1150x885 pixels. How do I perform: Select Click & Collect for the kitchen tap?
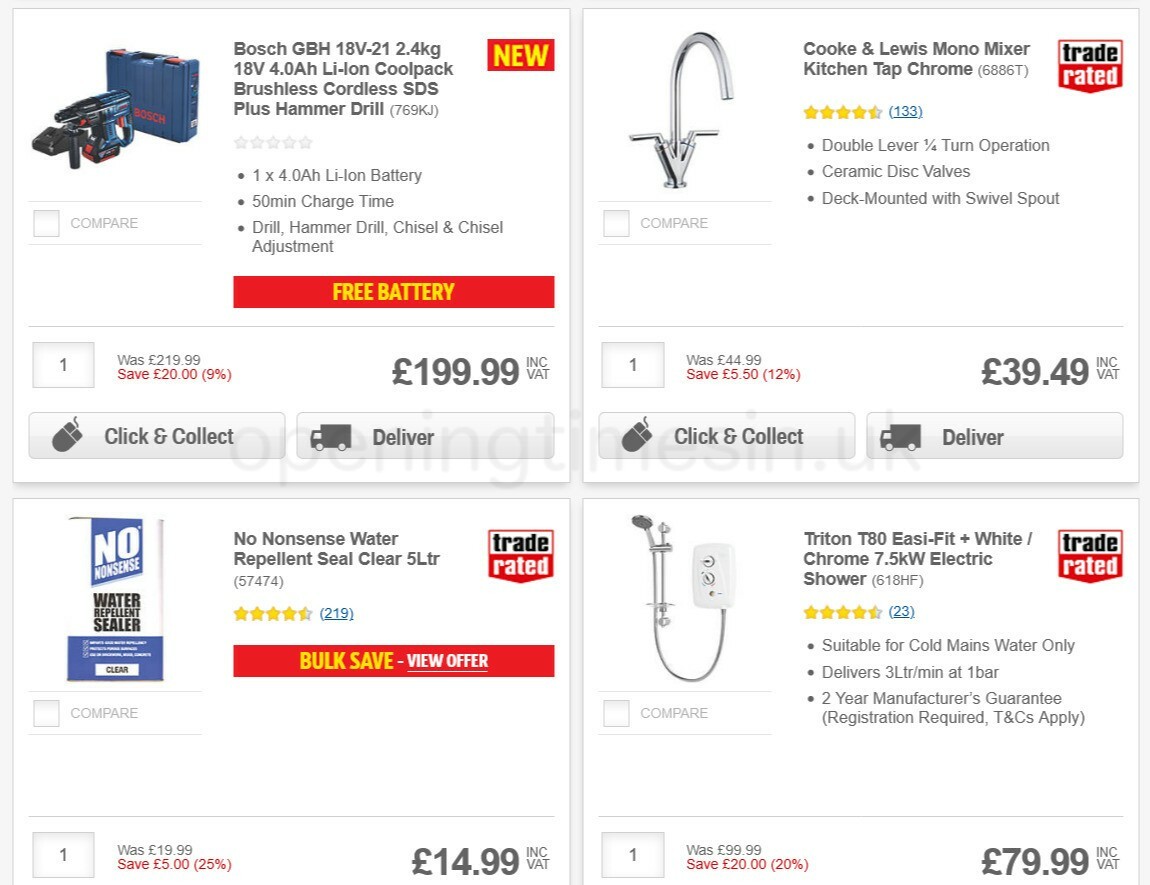coord(725,436)
